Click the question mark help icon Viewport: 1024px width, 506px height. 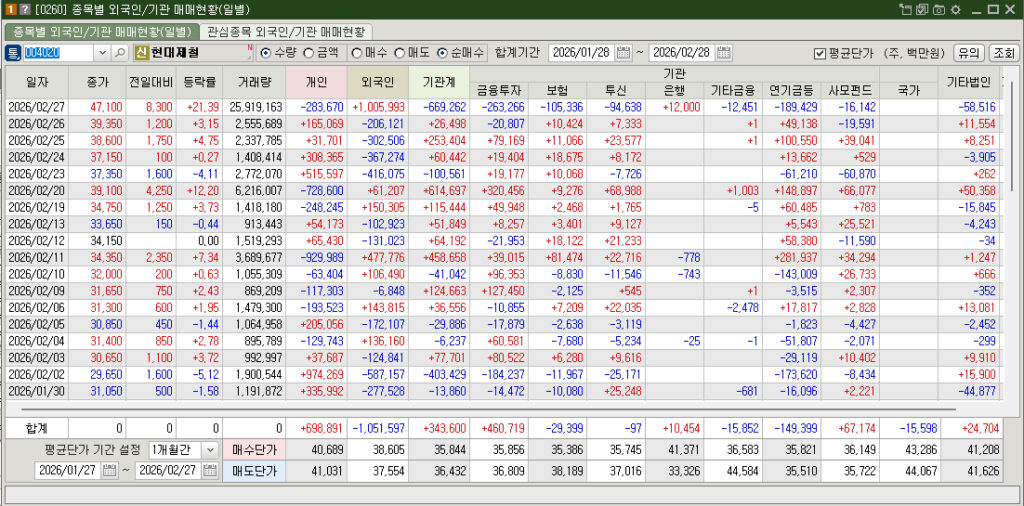coord(24,9)
